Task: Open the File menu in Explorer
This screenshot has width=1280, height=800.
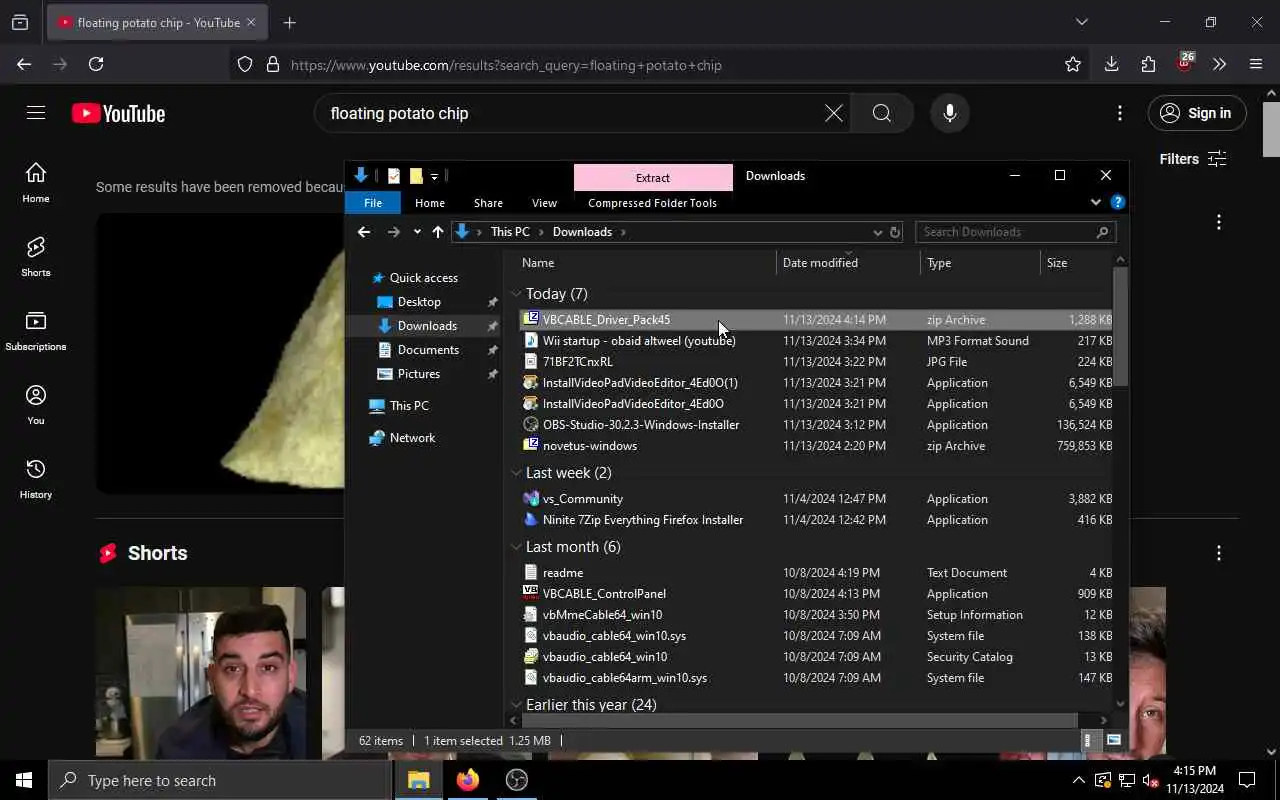Action: coord(372,202)
